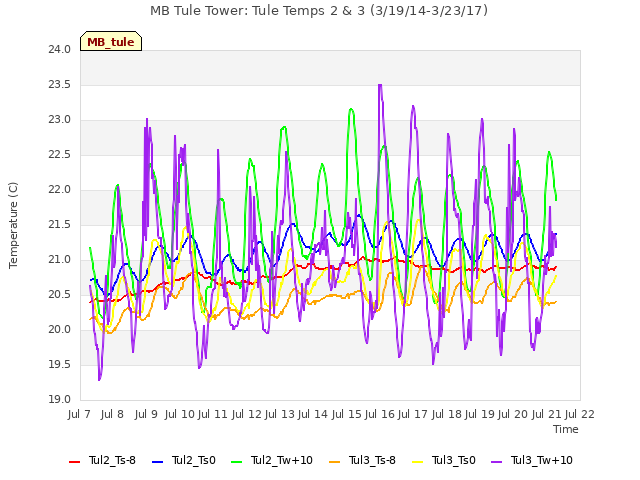Screen dimensions: 640x480
Task: Click the Jul 9 x-axis label
Action: [x=146, y=415]
